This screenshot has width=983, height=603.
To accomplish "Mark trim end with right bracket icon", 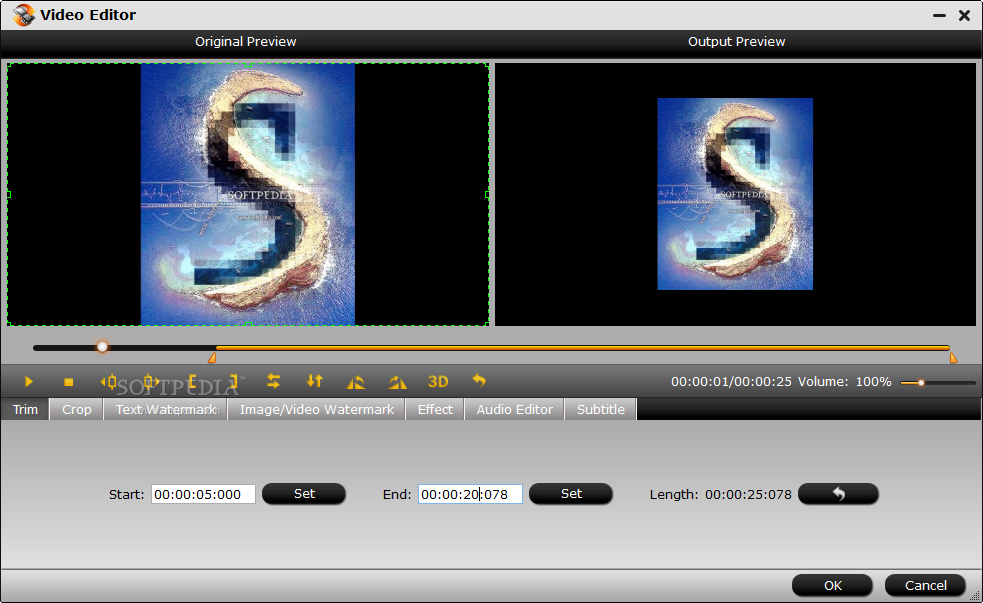I will 233,381.
